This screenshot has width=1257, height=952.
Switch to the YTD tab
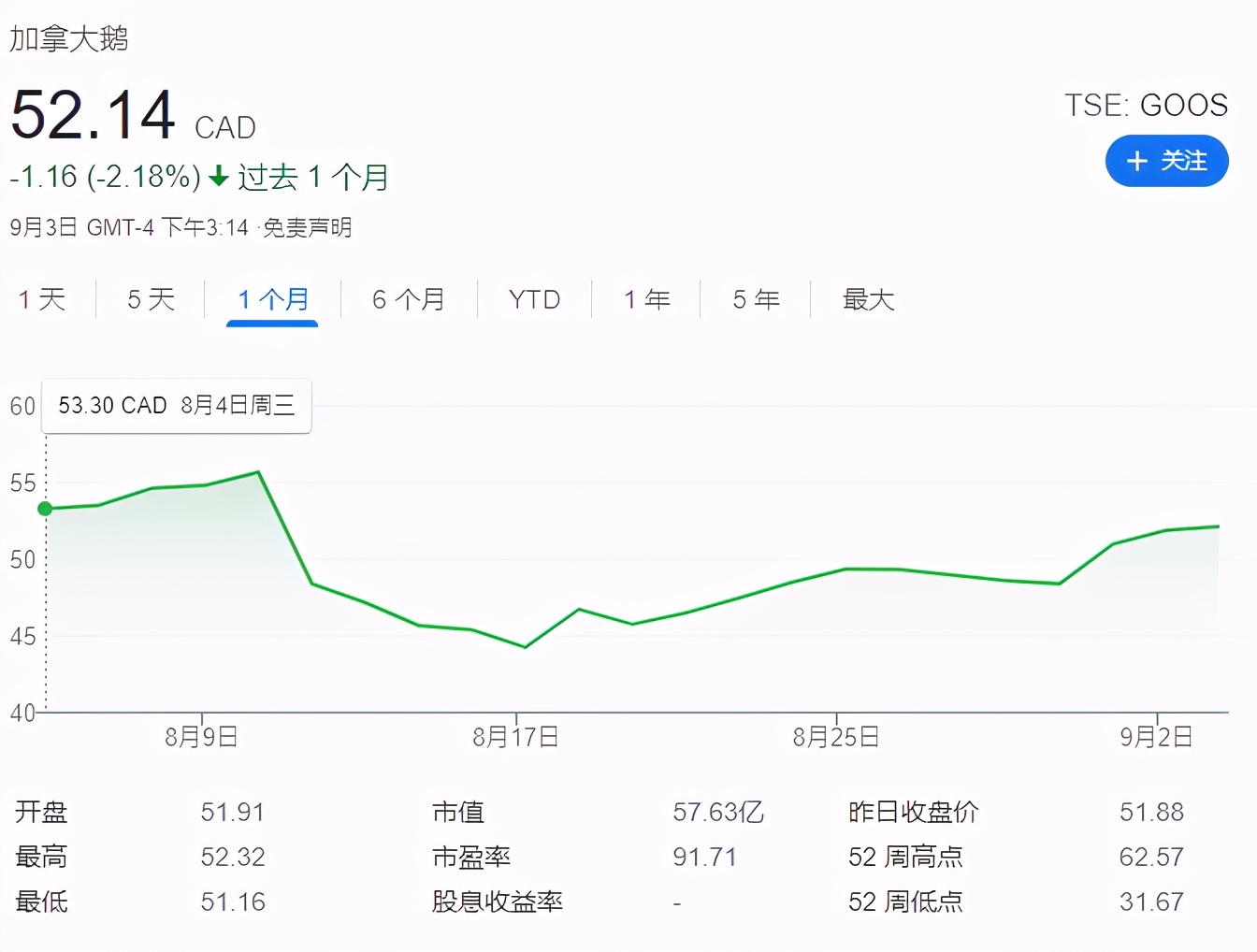(x=534, y=299)
